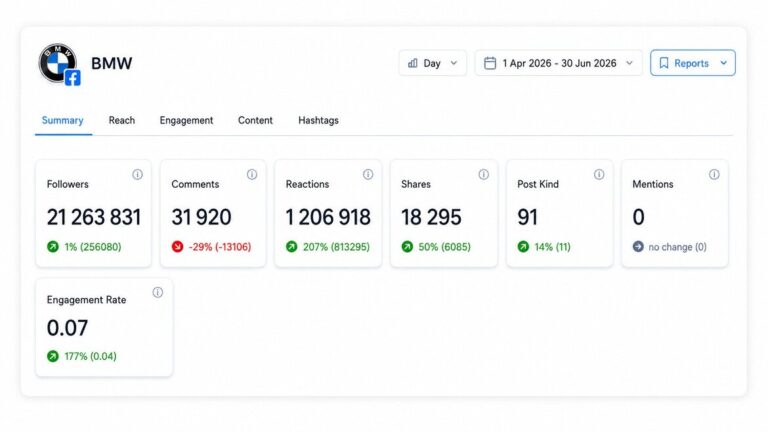The height and width of the screenshot is (432, 768).
Task: Click the red down arrow under Comments
Action: (x=177, y=247)
